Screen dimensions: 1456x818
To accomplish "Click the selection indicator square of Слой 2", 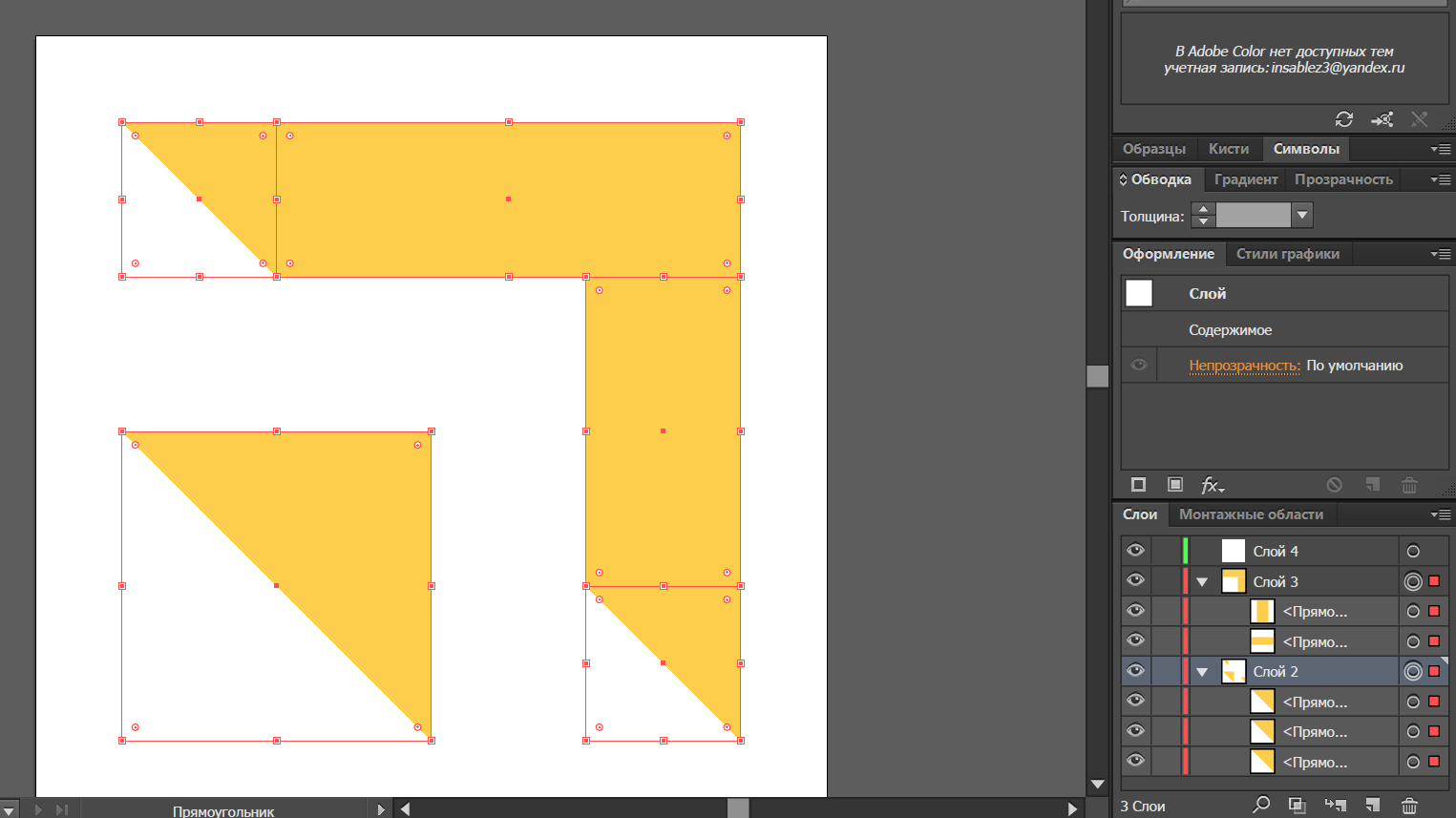I will pyautogui.click(x=1434, y=671).
